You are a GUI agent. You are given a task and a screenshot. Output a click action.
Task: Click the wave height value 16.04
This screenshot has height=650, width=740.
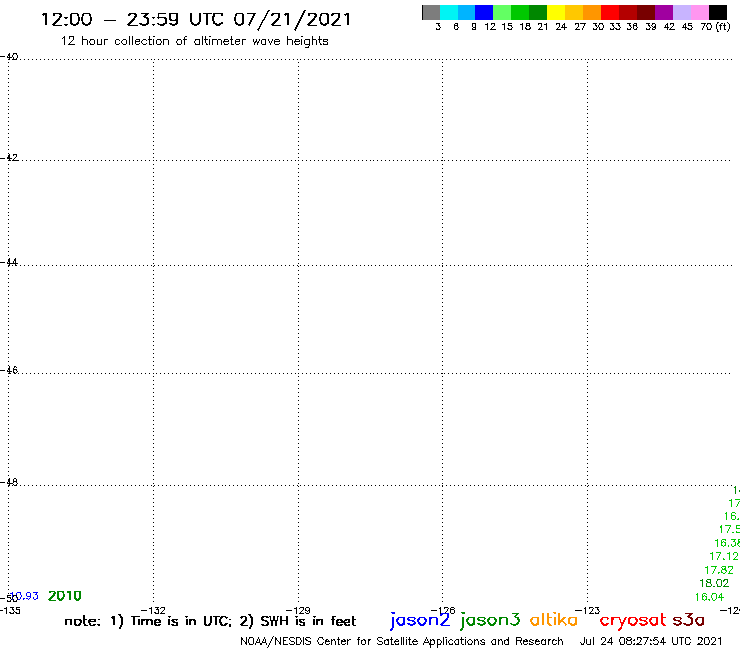(709, 597)
